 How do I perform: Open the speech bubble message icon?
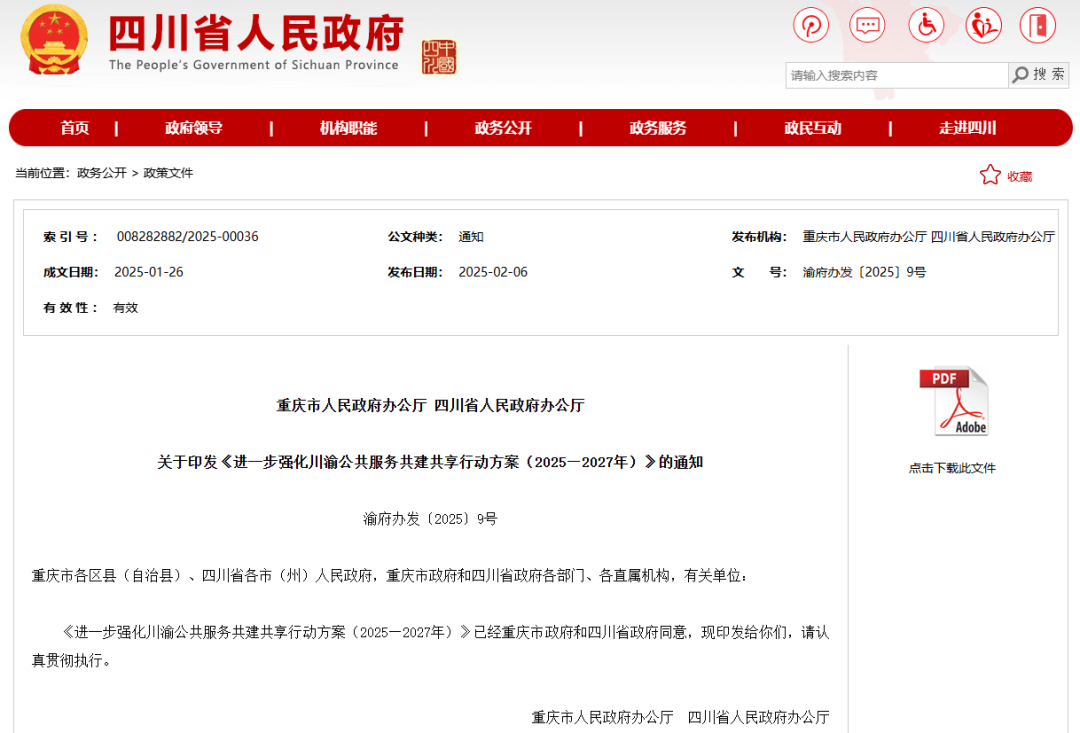pyautogui.click(x=867, y=25)
